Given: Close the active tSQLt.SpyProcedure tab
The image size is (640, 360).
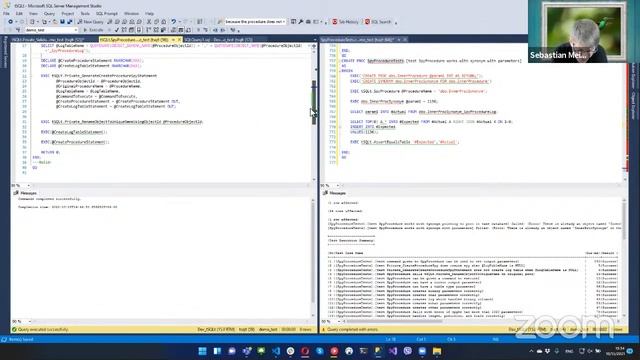Looking at the screenshot, I should point(179,40).
